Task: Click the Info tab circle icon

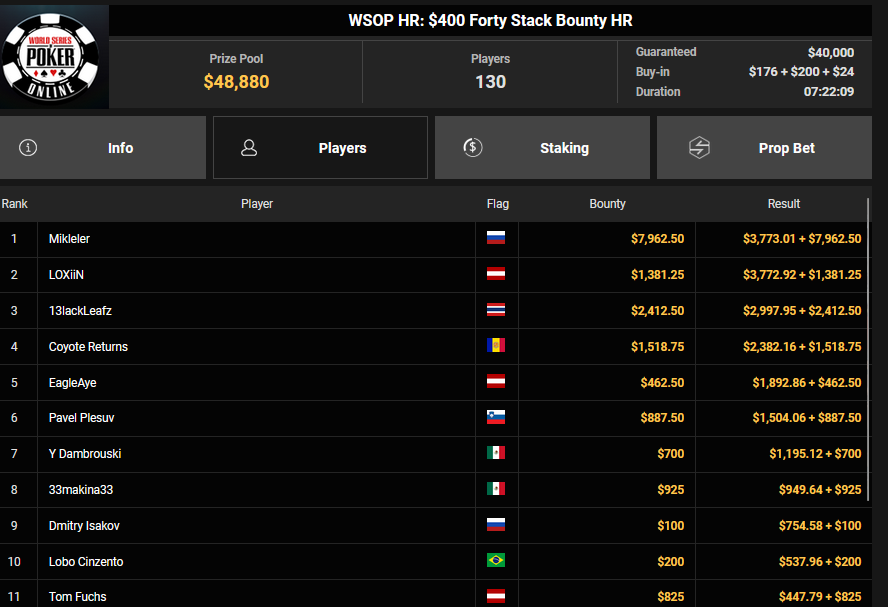Action: 28,148
